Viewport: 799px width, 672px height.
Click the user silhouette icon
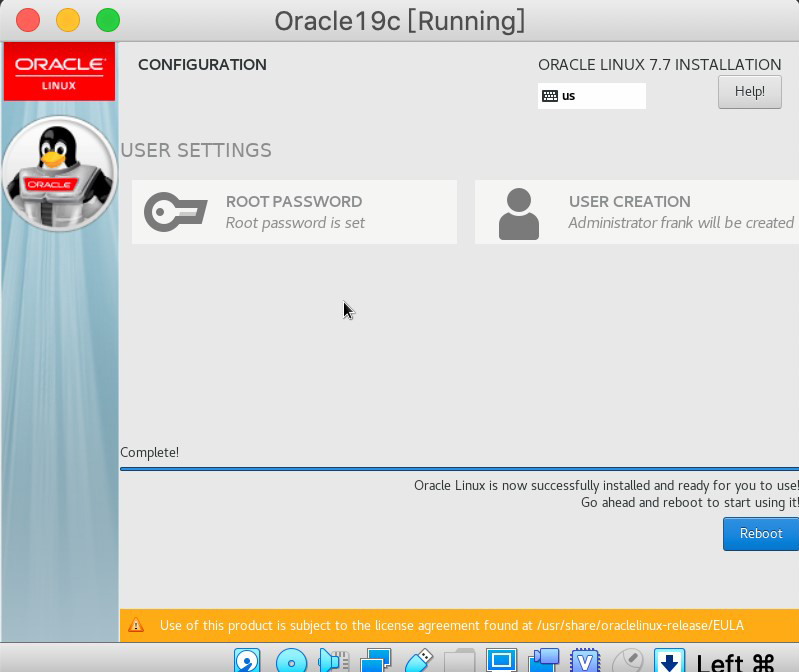pyautogui.click(x=519, y=213)
